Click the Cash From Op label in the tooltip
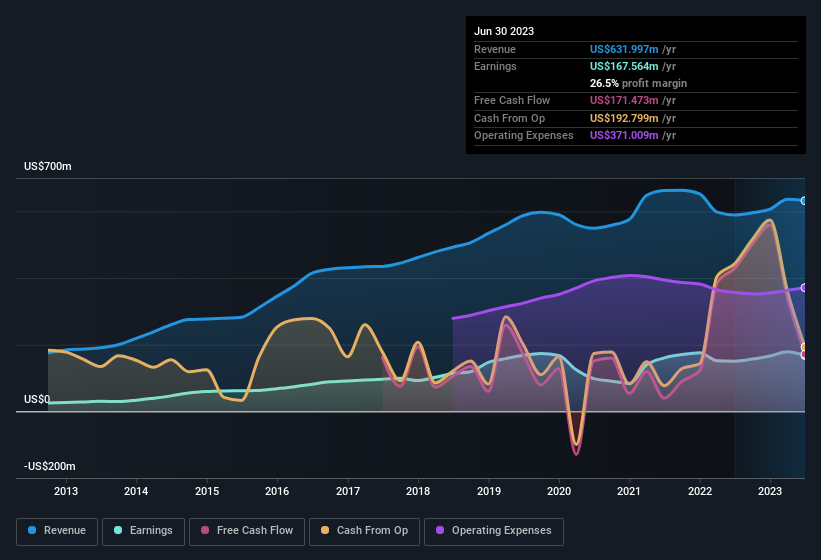821x560 pixels. pos(509,118)
